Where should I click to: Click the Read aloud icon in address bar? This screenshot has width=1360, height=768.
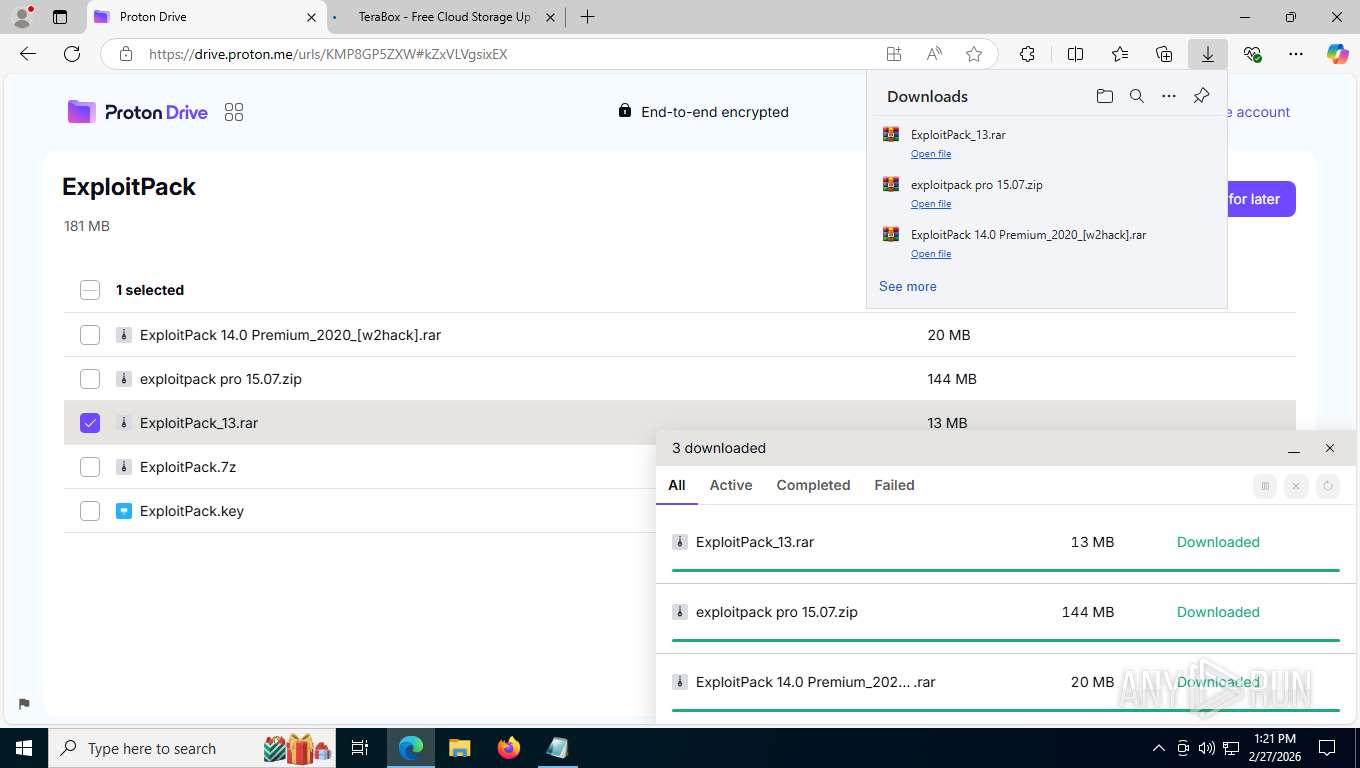(934, 54)
